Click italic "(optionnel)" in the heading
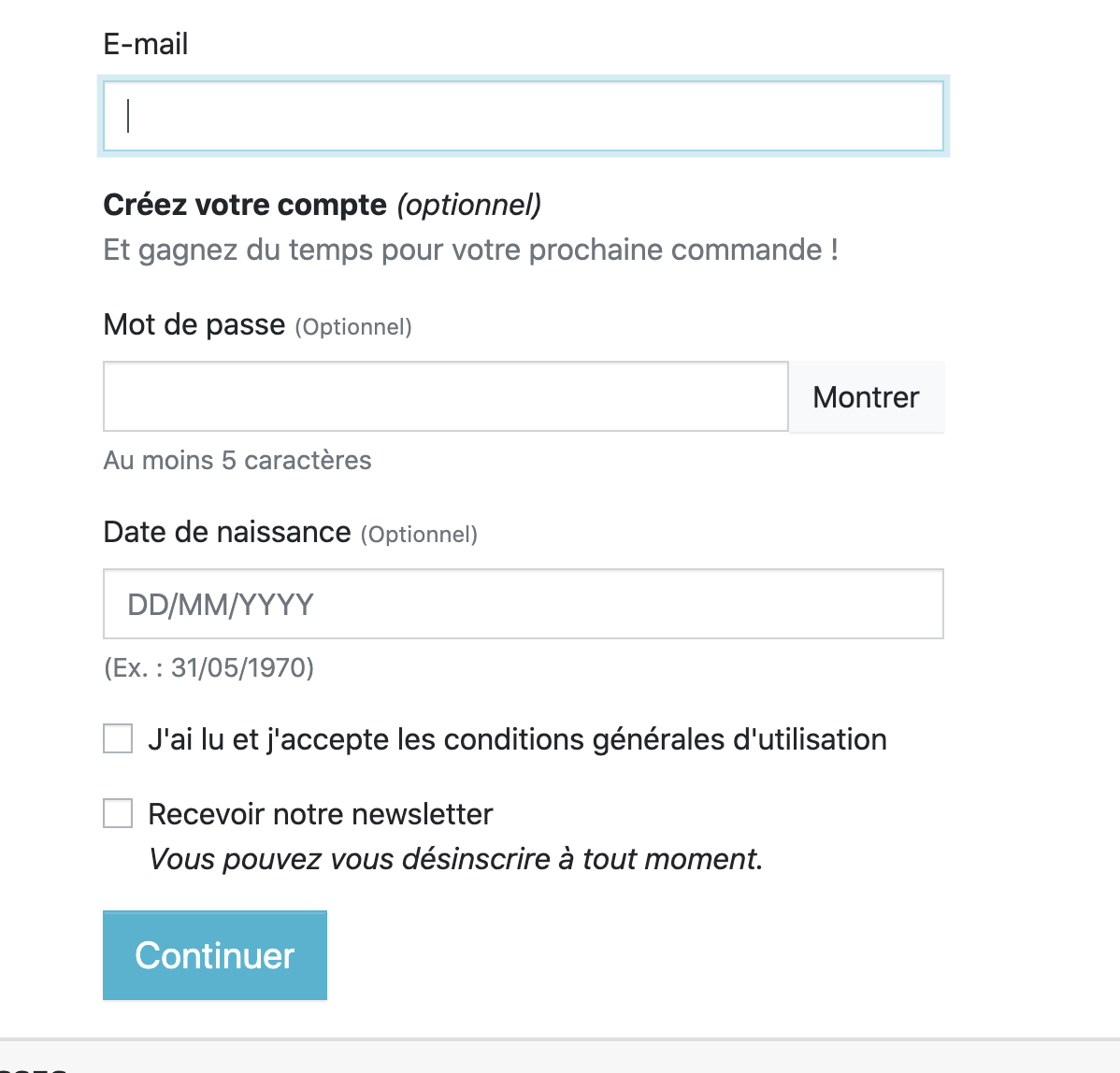The height and width of the screenshot is (1073, 1120). (x=469, y=205)
